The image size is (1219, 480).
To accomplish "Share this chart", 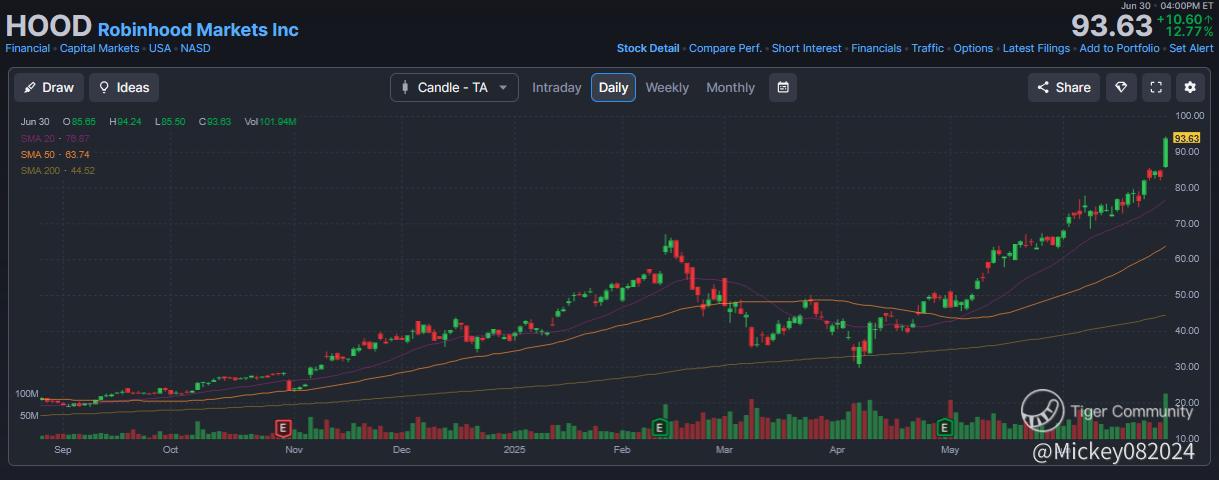I will click(1064, 88).
